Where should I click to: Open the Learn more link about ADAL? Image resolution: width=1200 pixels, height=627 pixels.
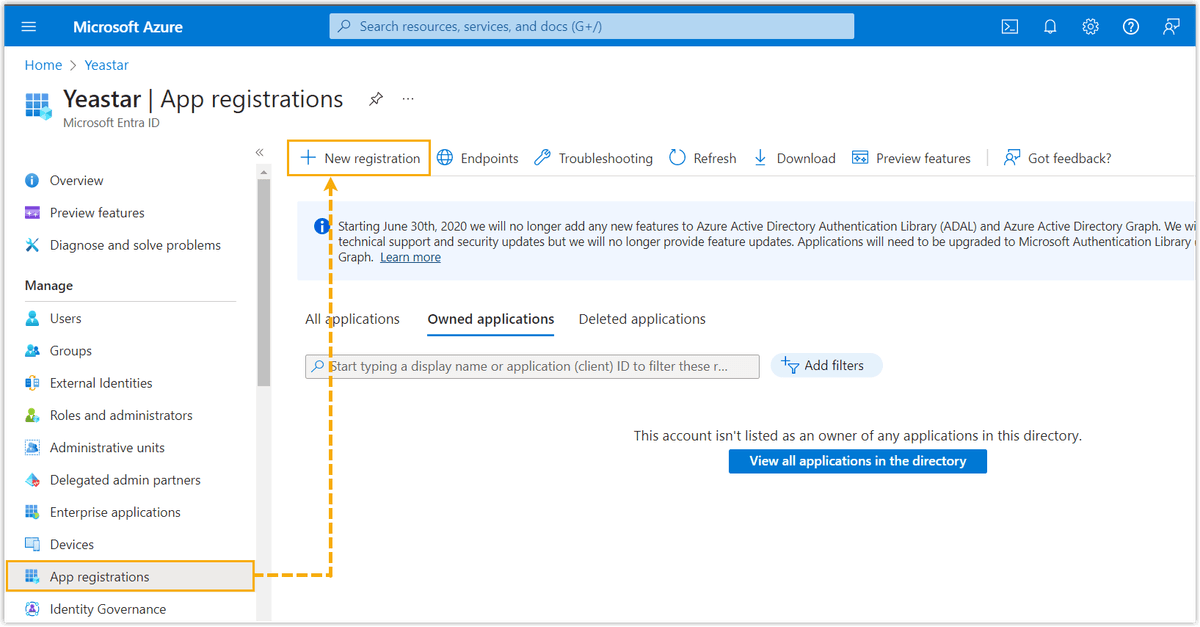410,256
